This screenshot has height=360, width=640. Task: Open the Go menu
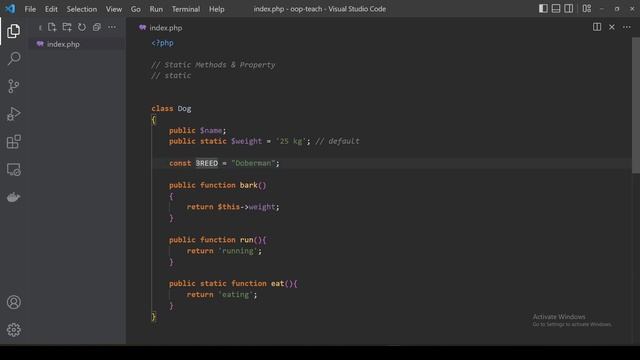136,9
